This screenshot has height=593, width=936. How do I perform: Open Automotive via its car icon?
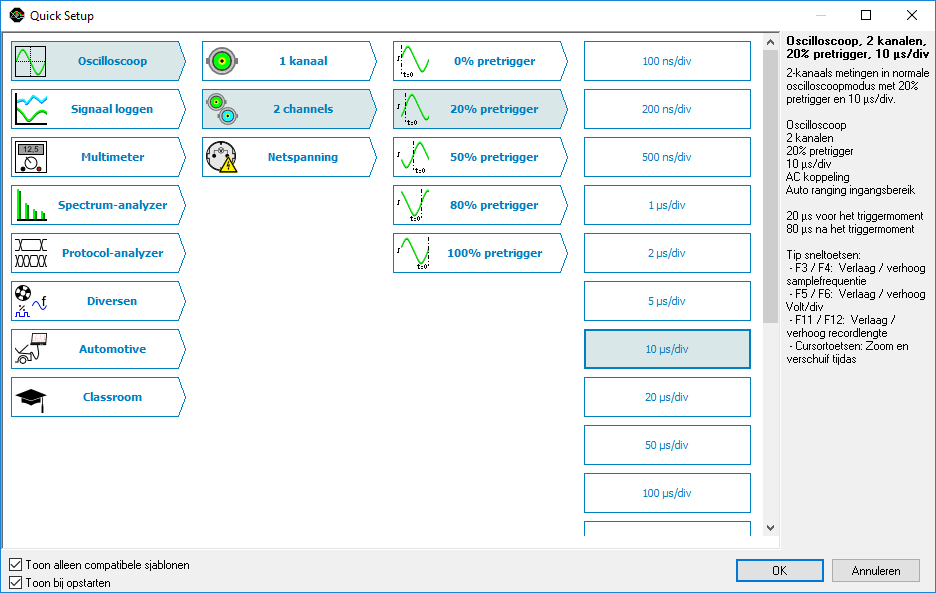30,349
